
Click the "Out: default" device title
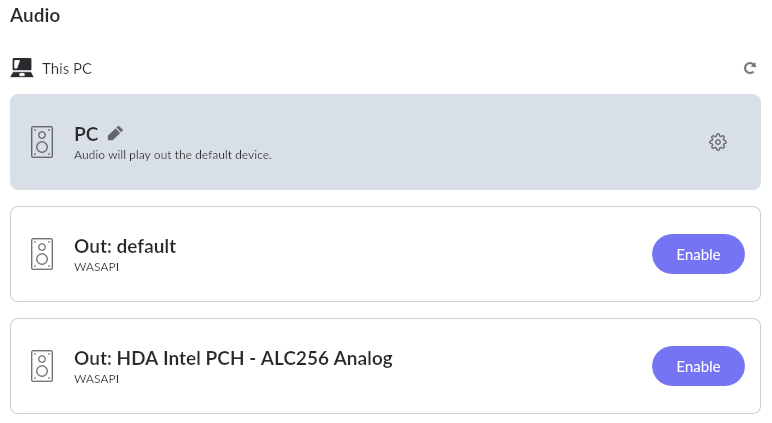(125, 246)
